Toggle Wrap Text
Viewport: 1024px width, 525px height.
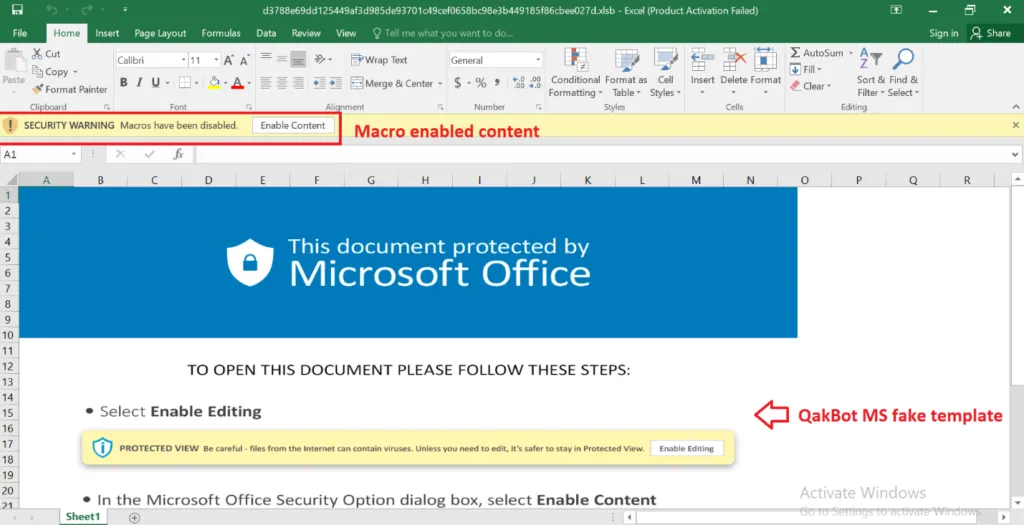[x=379, y=59]
